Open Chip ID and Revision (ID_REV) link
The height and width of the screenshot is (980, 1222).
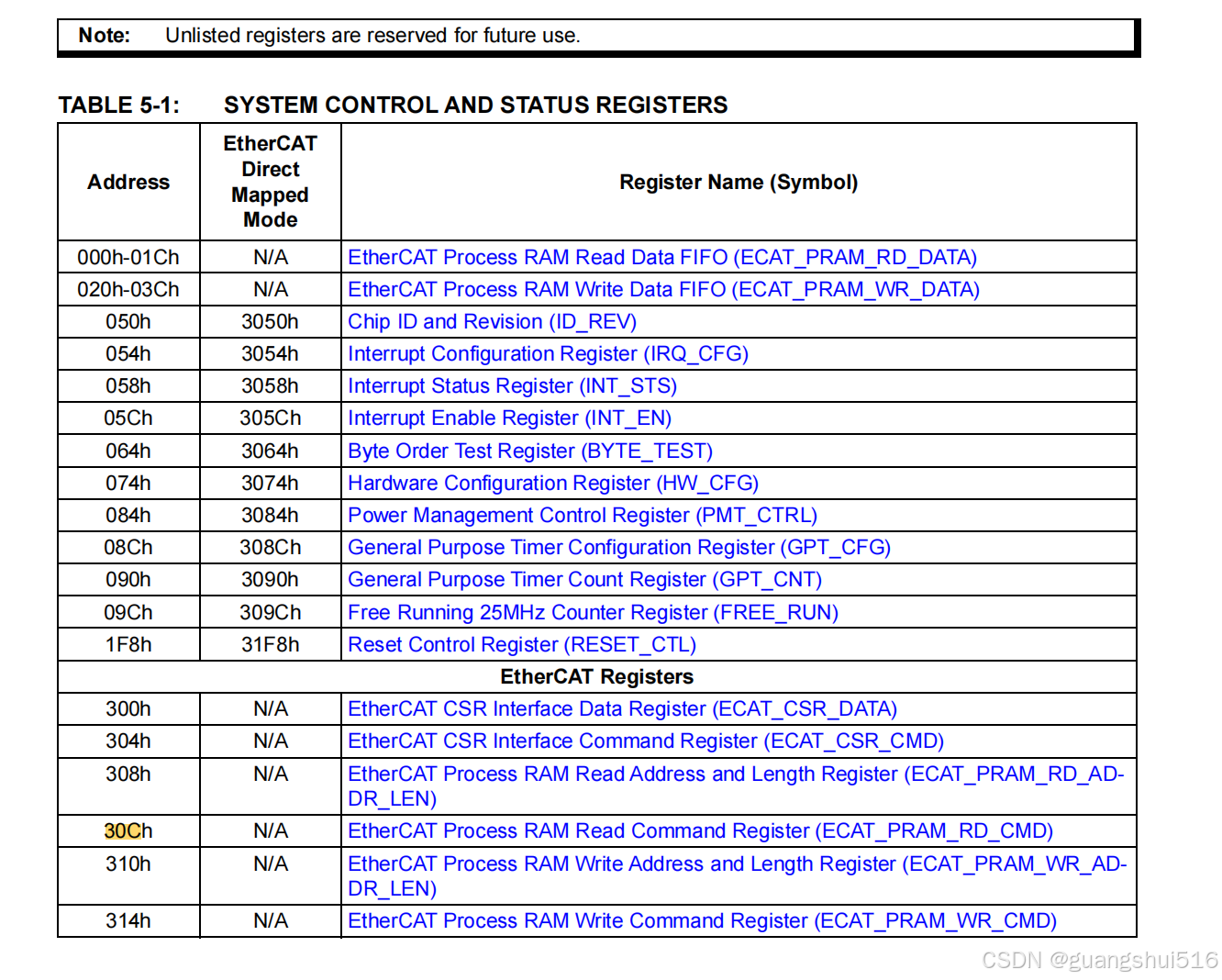coord(492,321)
